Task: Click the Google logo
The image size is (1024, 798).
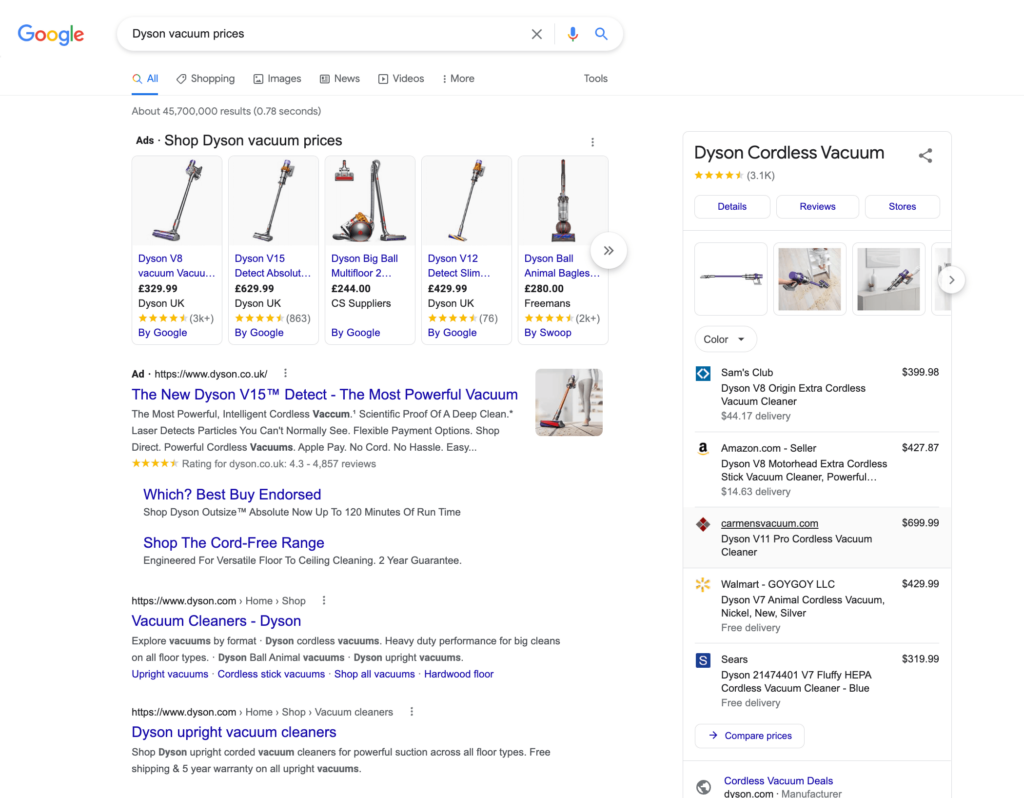Action: 50,34
